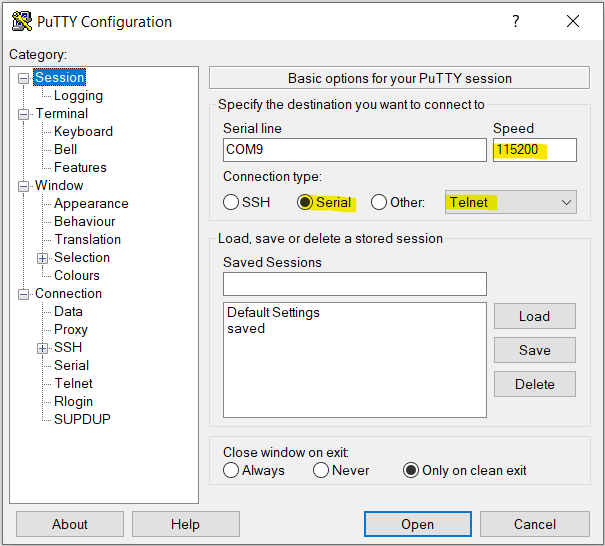This screenshot has width=605, height=546.
Task: Collapse the Terminal category
Action: pyautogui.click(x=24, y=114)
